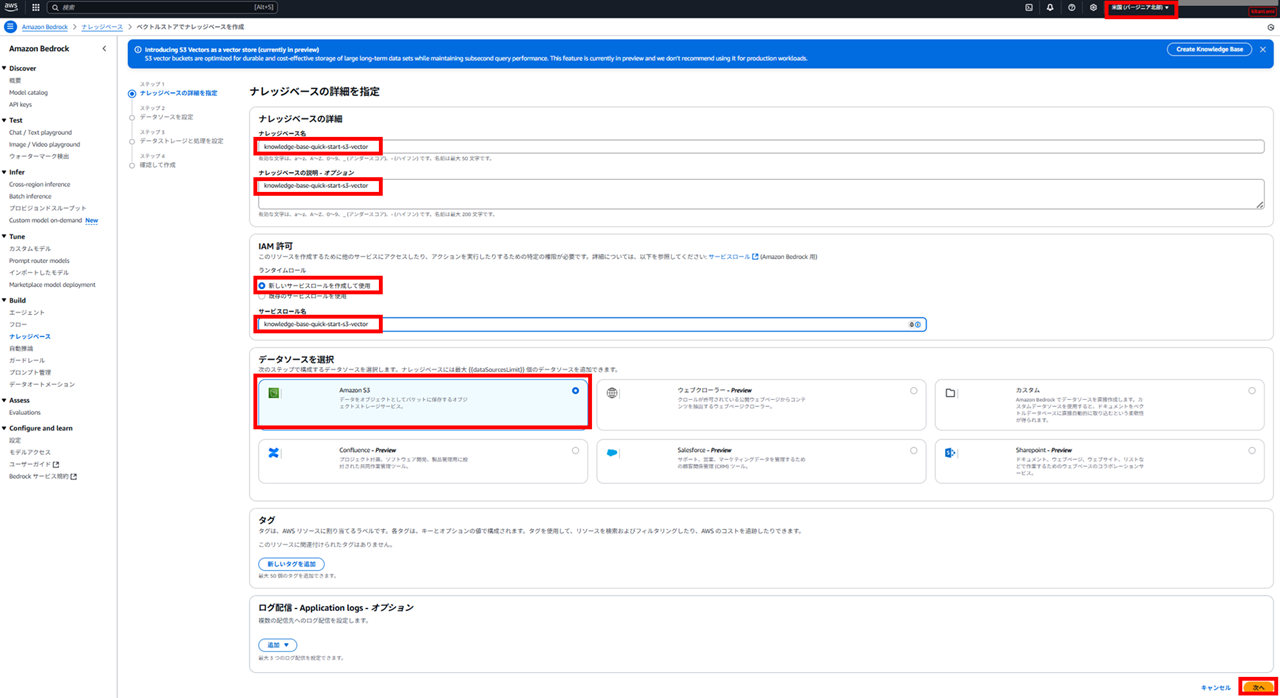This screenshot has height=698, width=1280.
Task: Choose use existing service role option
Action: (x=262, y=296)
